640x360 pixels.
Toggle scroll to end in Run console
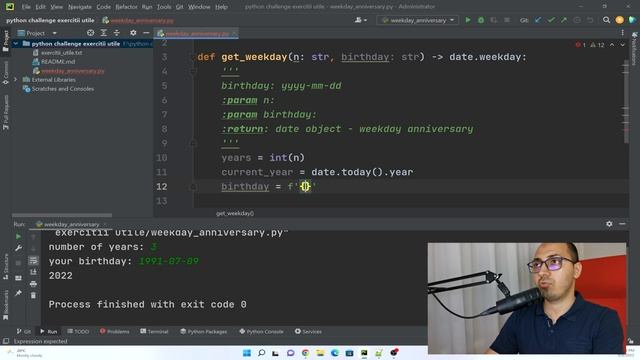click(x=33, y=272)
